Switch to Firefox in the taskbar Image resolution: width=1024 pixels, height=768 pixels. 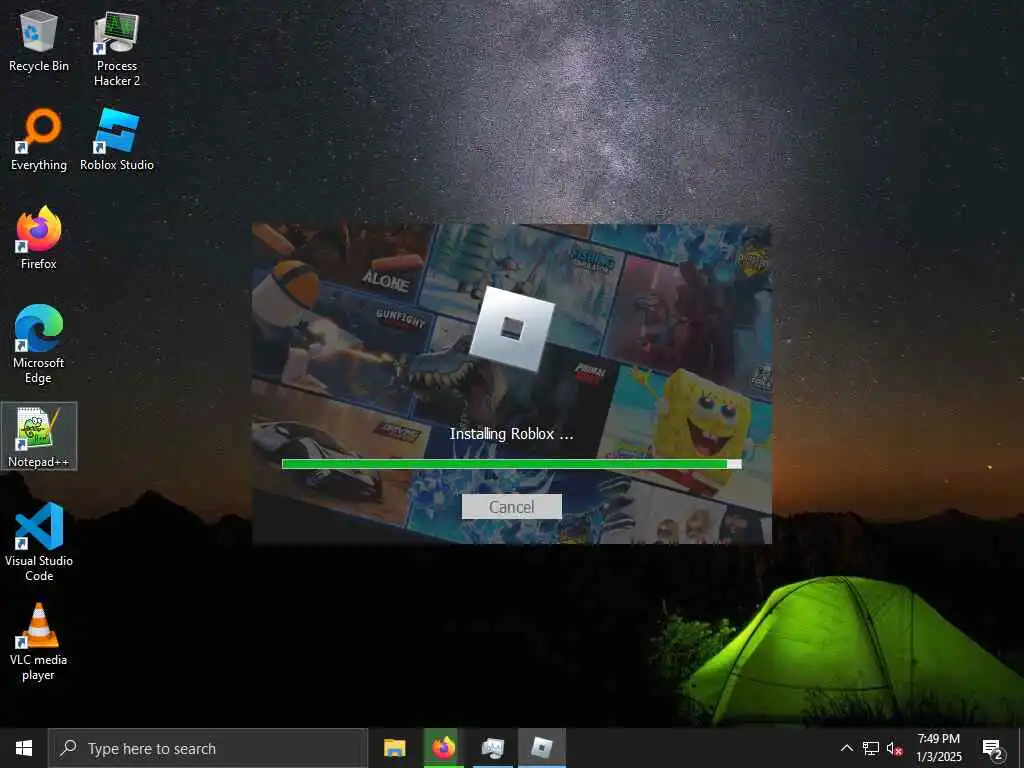click(x=443, y=748)
